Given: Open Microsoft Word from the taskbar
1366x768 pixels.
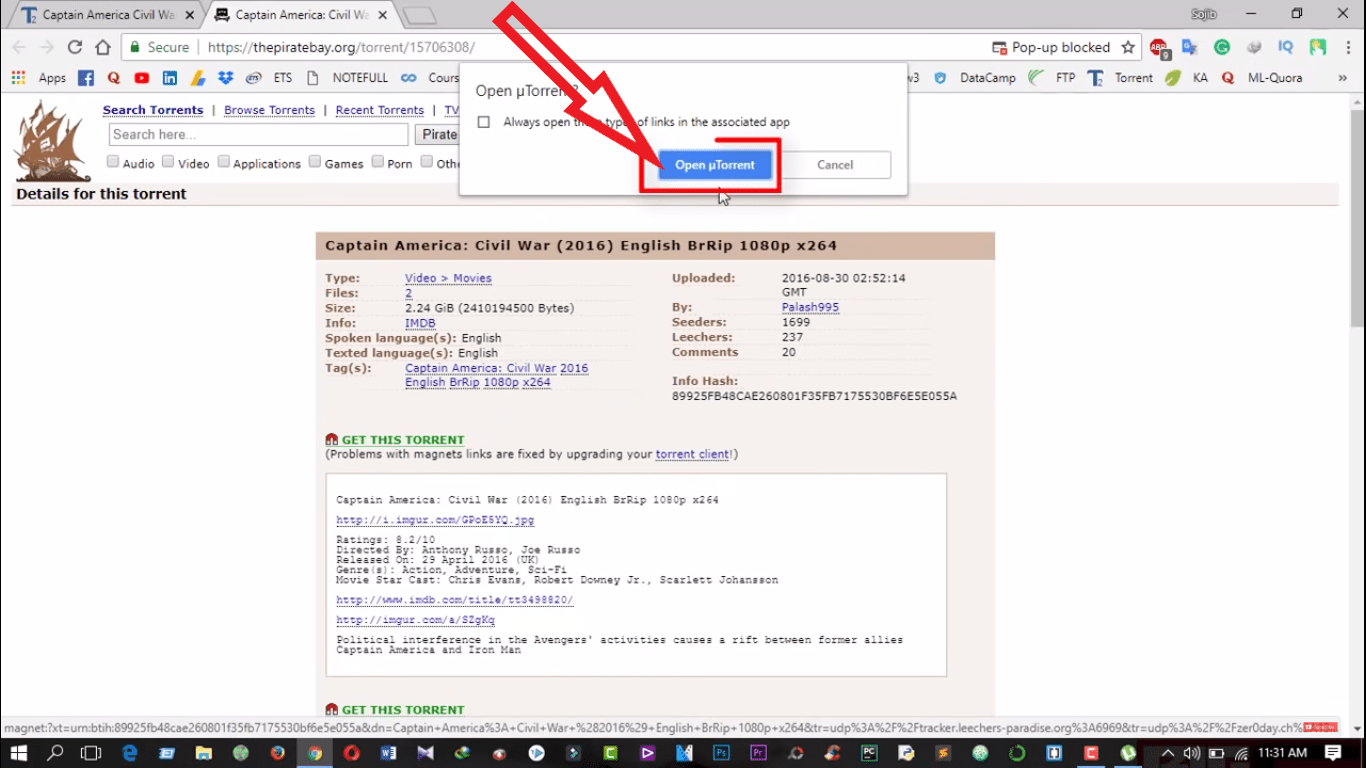Looking at the screenshot, I should 389,753.
